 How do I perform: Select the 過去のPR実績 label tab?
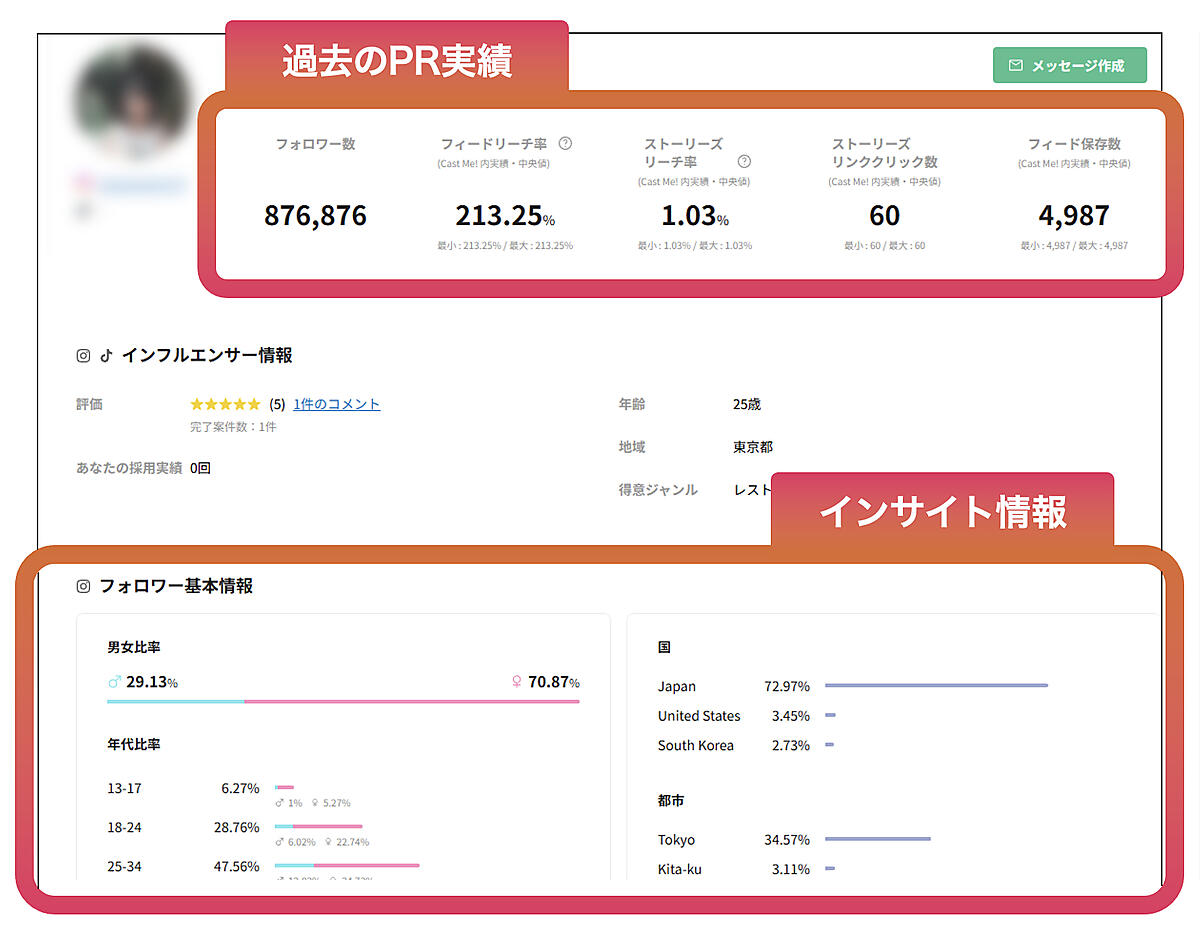[397, 61]
